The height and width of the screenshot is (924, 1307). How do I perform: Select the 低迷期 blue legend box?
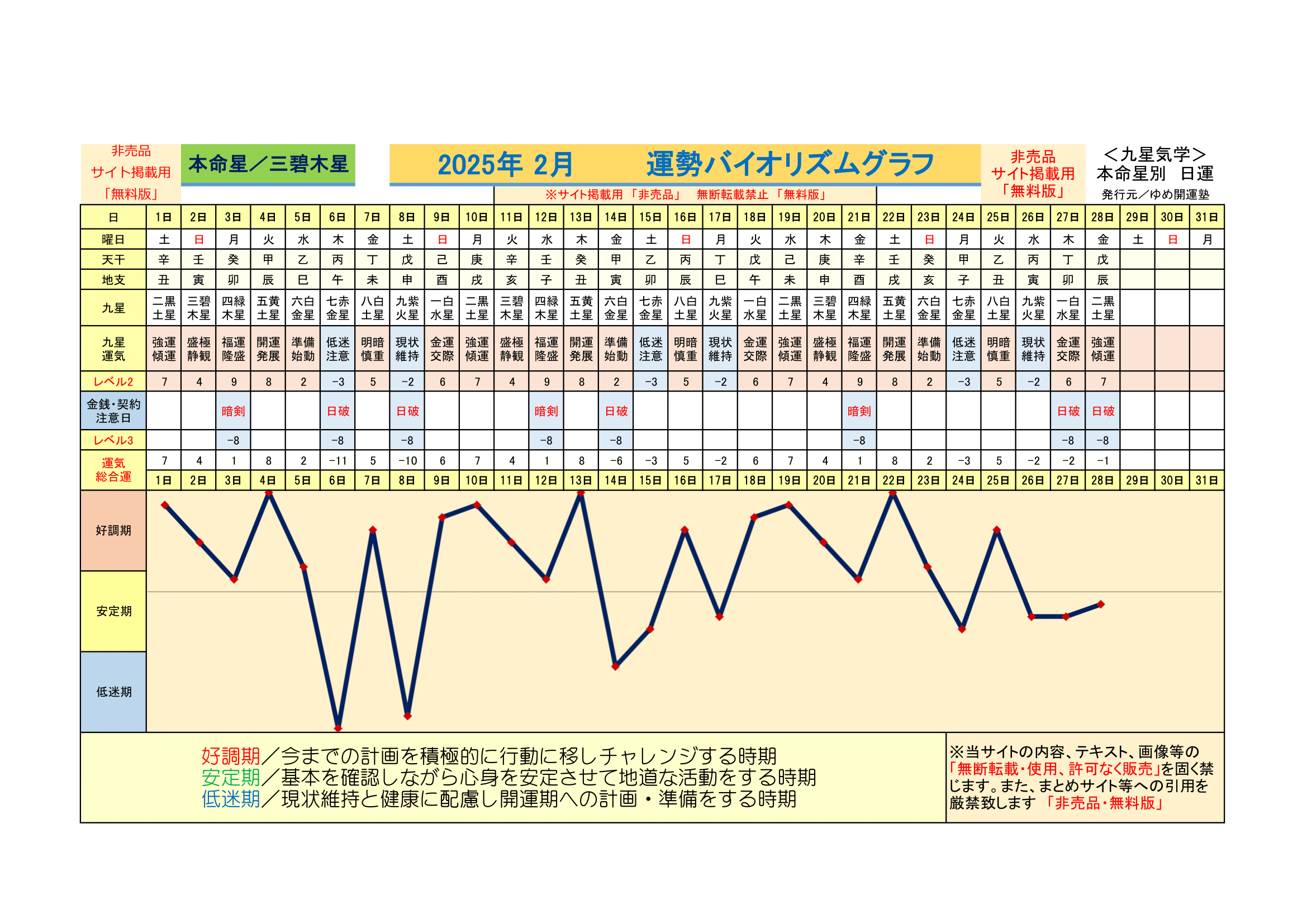[113, 692]
